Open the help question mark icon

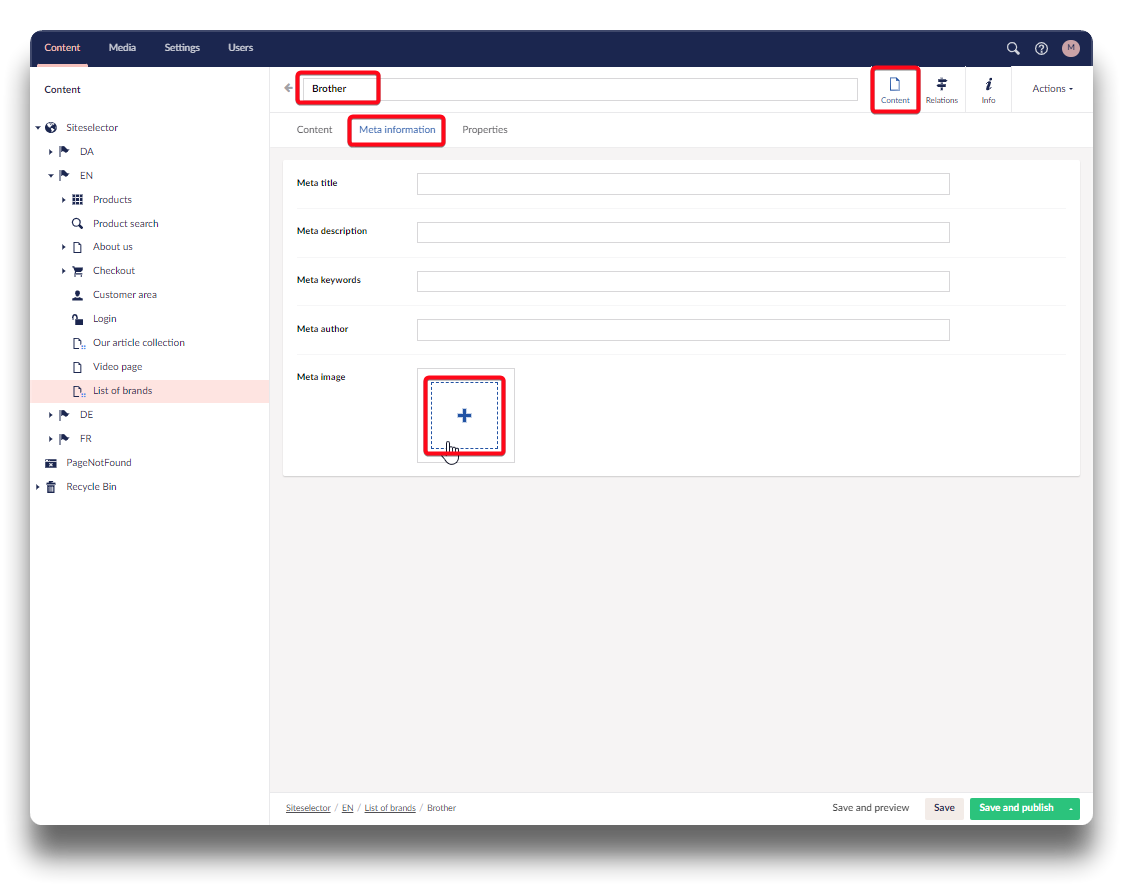pyautogui.click(x=1041, y=48)
